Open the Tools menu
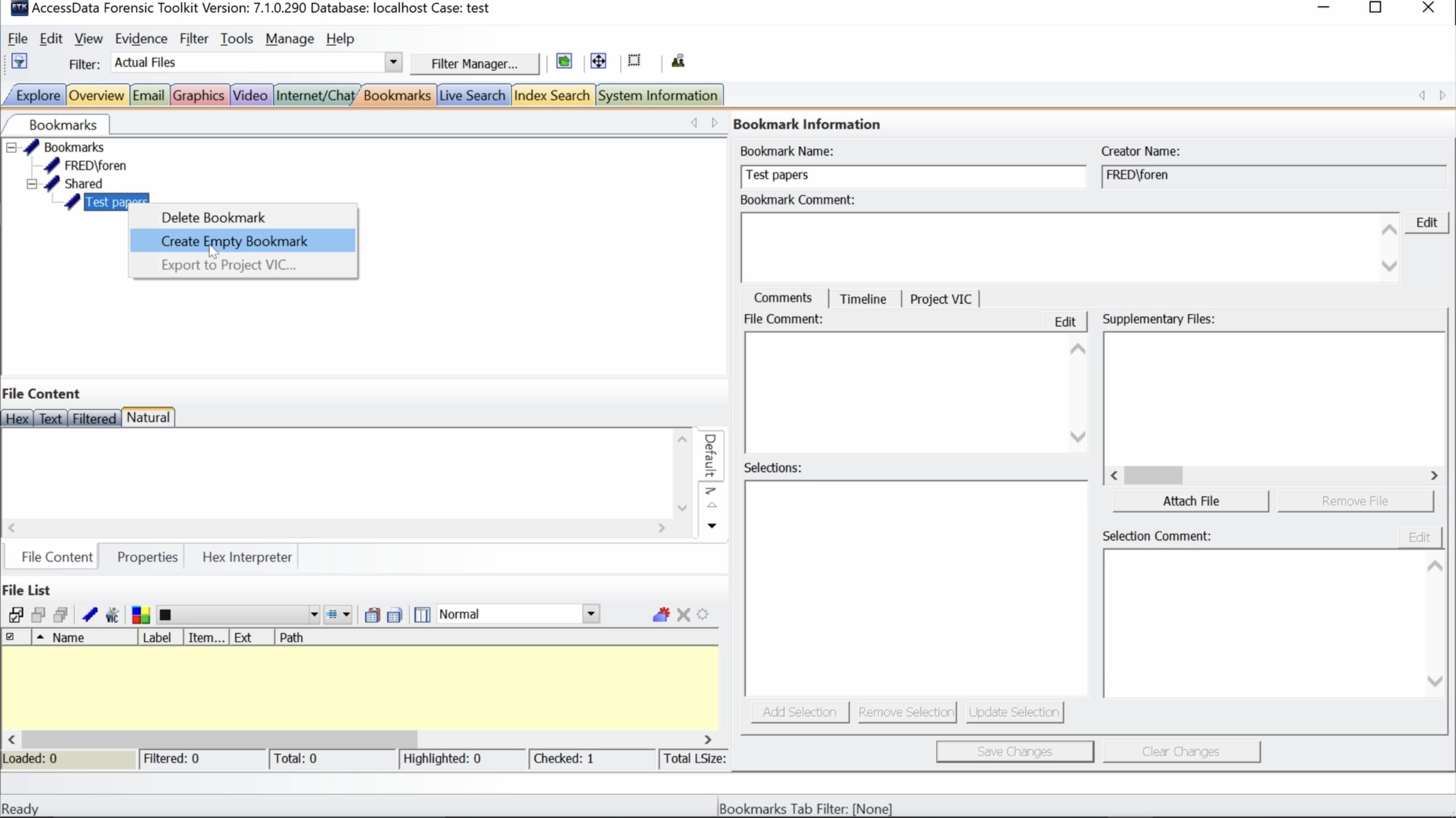1456x818 pixels. [236, 38]
